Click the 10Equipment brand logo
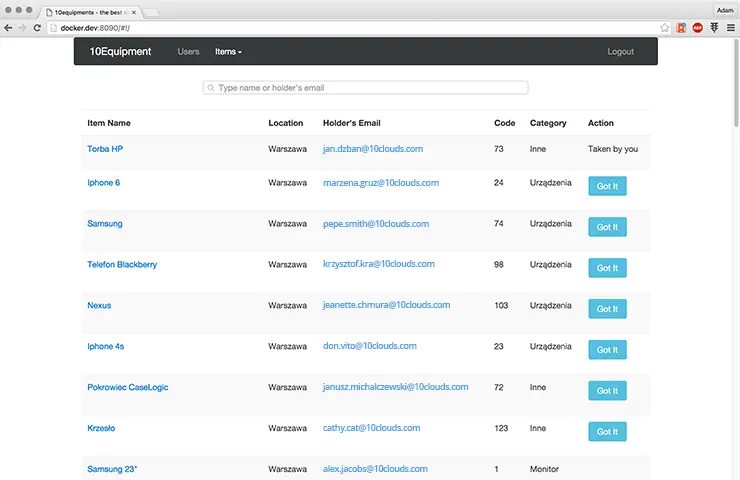Image resolution: width=740 pixels, height=480 pixels. pos(120,52)
